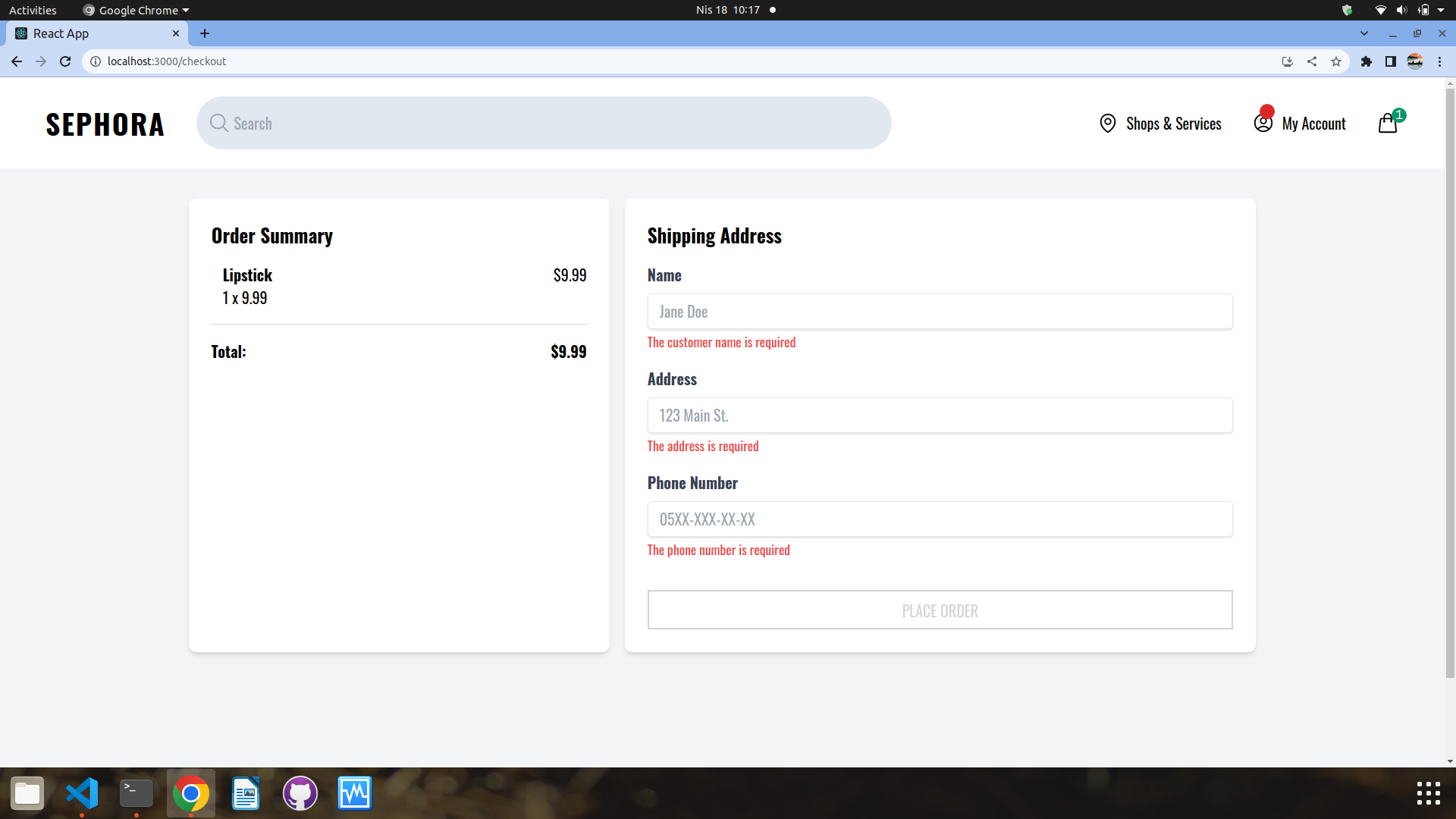Open the browser tab search chevron
This screenshot has width=1456, height=819.
pyautogui.click(x=1365, y=33)
